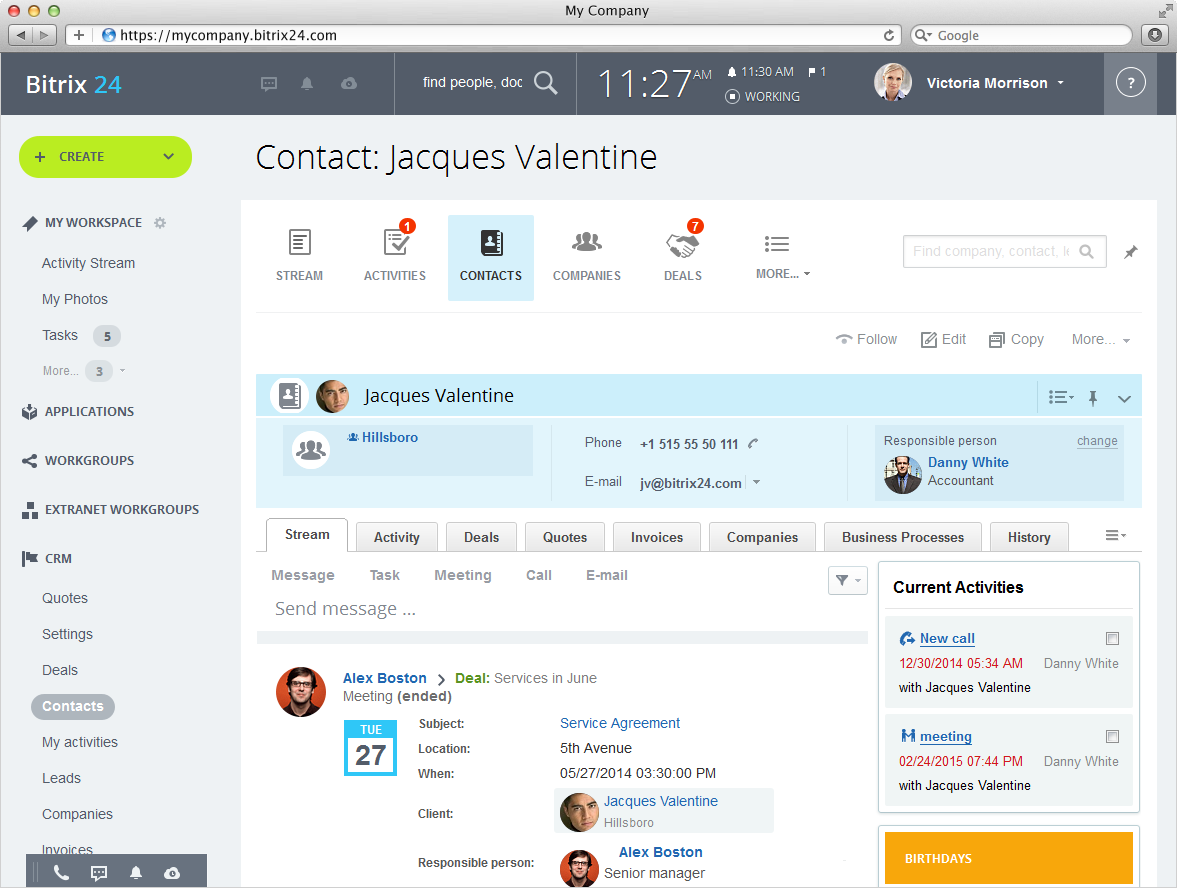Check the meeting activity checkbox

(1112, 736)
